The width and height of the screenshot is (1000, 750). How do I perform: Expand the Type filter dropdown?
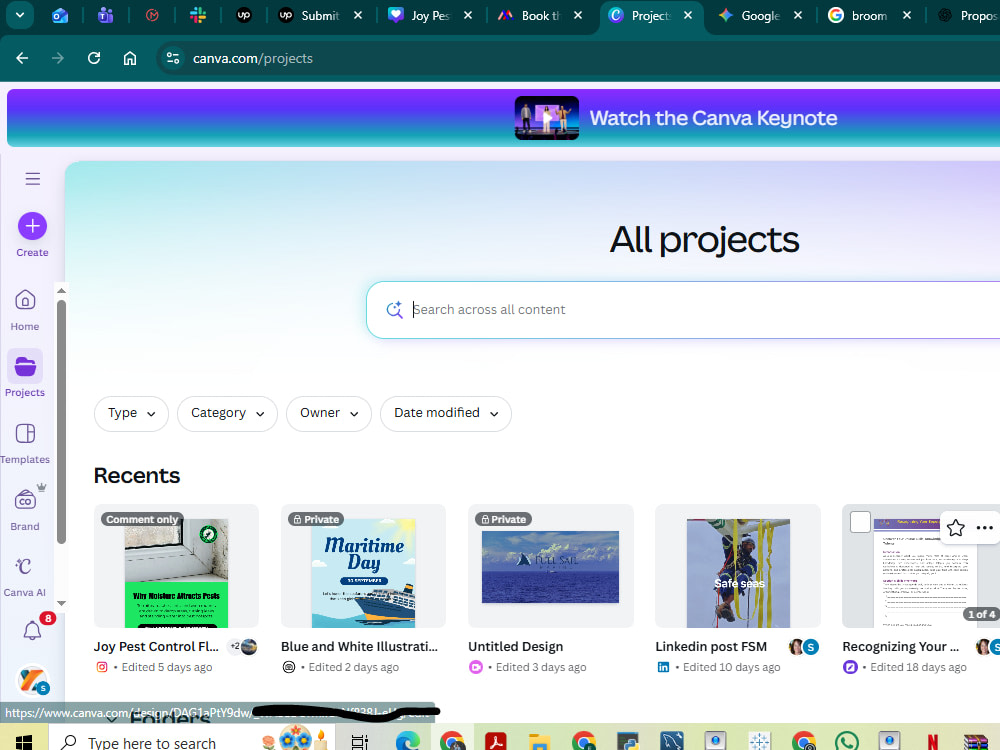131,413
